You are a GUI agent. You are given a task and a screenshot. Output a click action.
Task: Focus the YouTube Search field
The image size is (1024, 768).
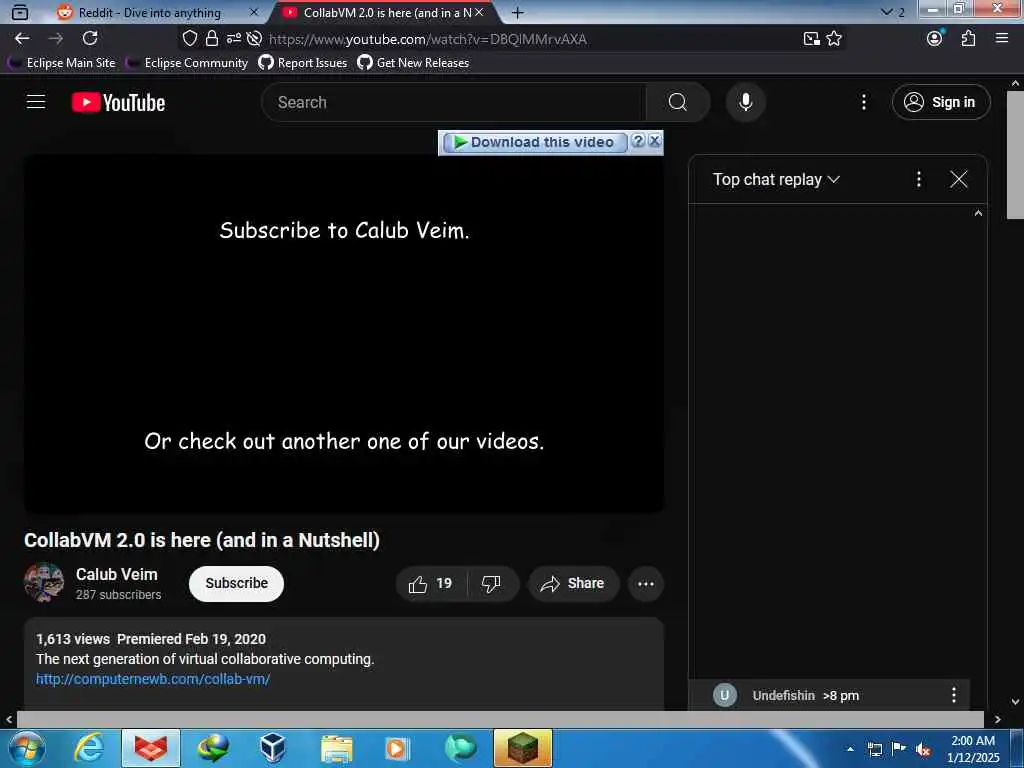[x=454, y=102]
